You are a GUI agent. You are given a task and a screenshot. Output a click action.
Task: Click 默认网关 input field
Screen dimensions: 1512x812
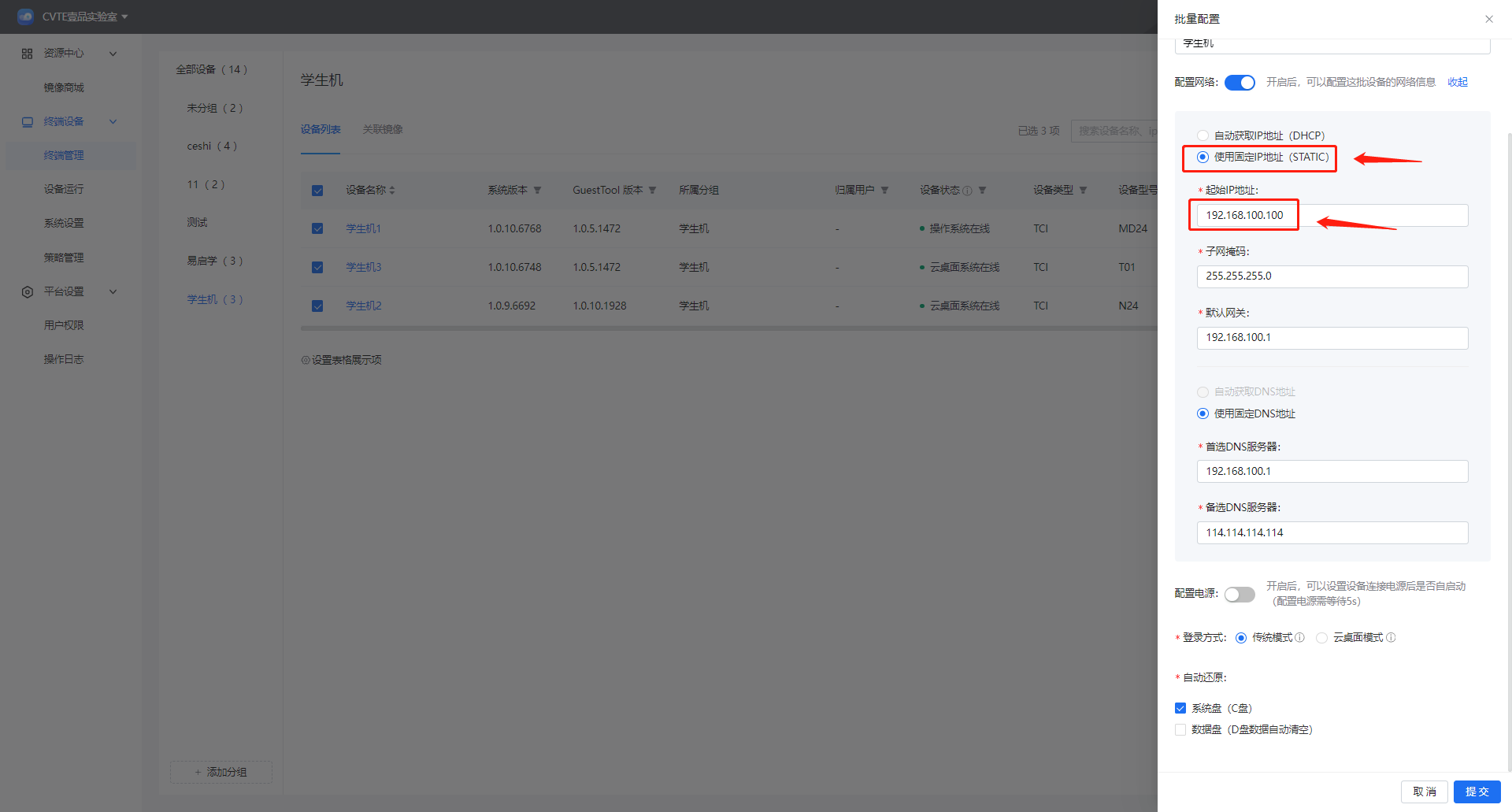click(1332, 338)
